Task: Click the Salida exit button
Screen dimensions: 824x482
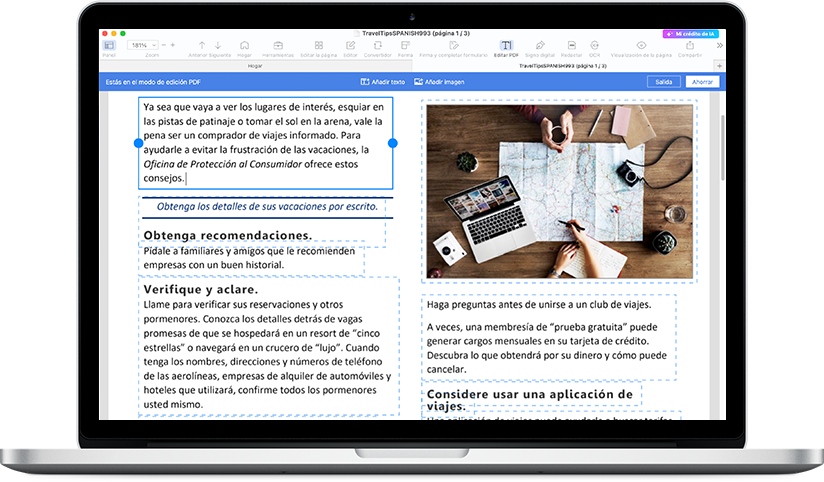Action: (664, 82)
